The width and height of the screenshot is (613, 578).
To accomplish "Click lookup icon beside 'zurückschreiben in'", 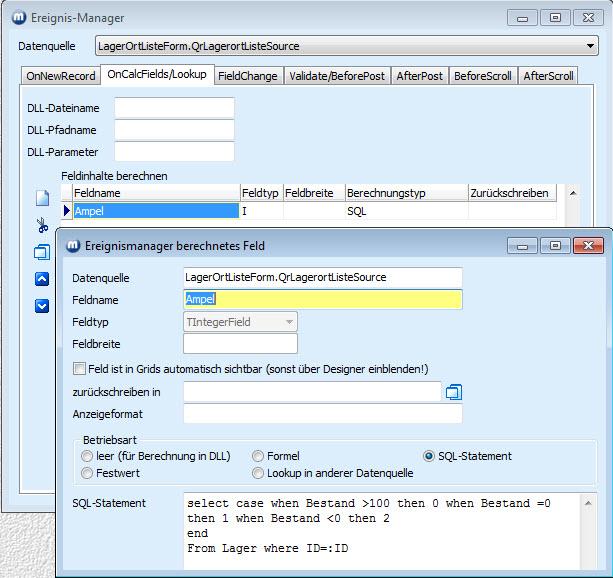I will (x=453, y=392).
